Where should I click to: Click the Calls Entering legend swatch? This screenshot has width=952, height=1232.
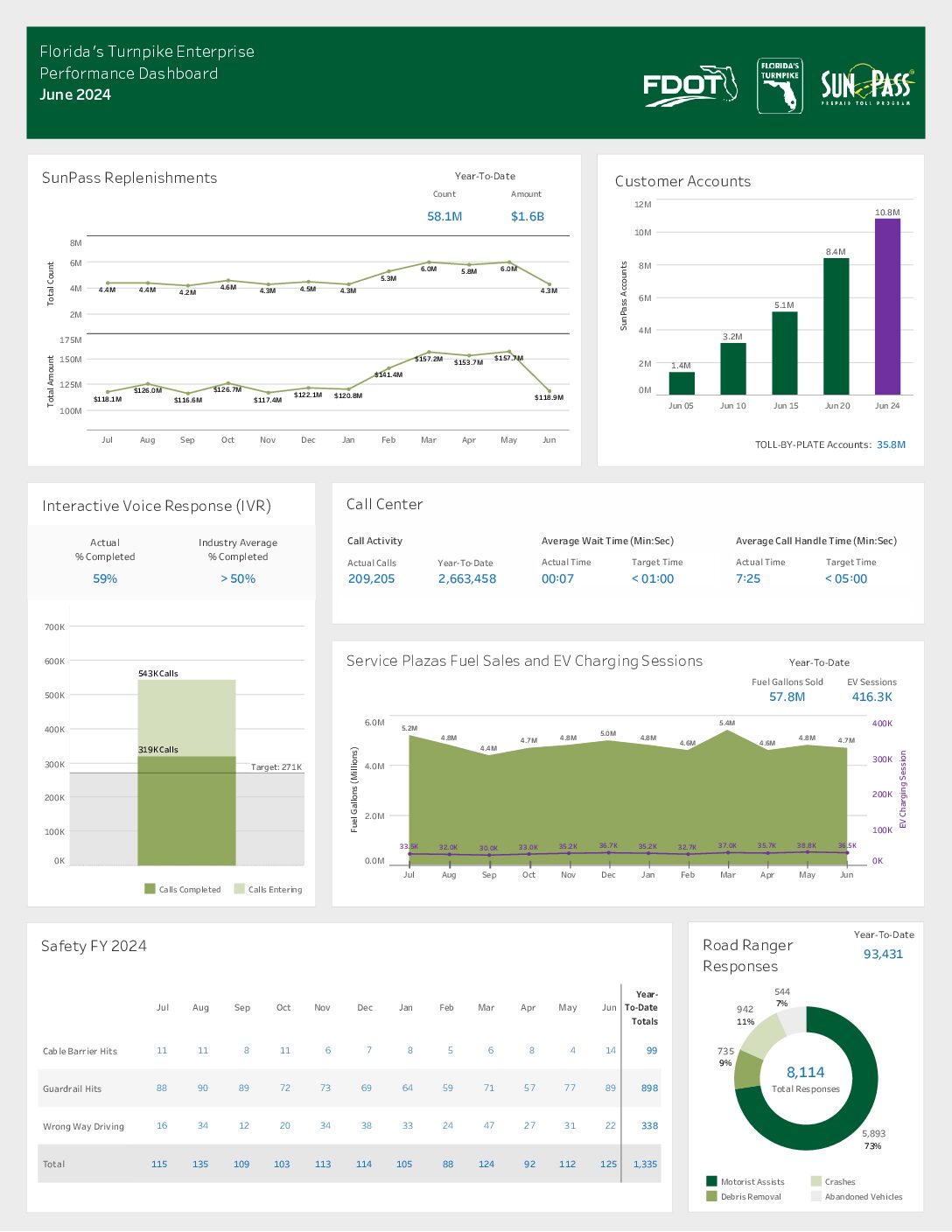coord(240,889)
